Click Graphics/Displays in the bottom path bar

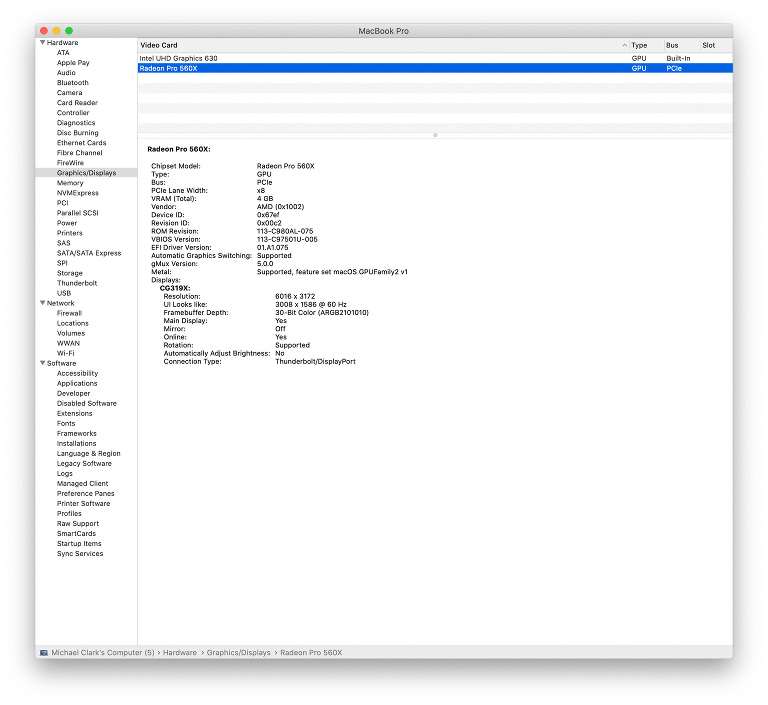pyautogui.click(x=239, y=653)
